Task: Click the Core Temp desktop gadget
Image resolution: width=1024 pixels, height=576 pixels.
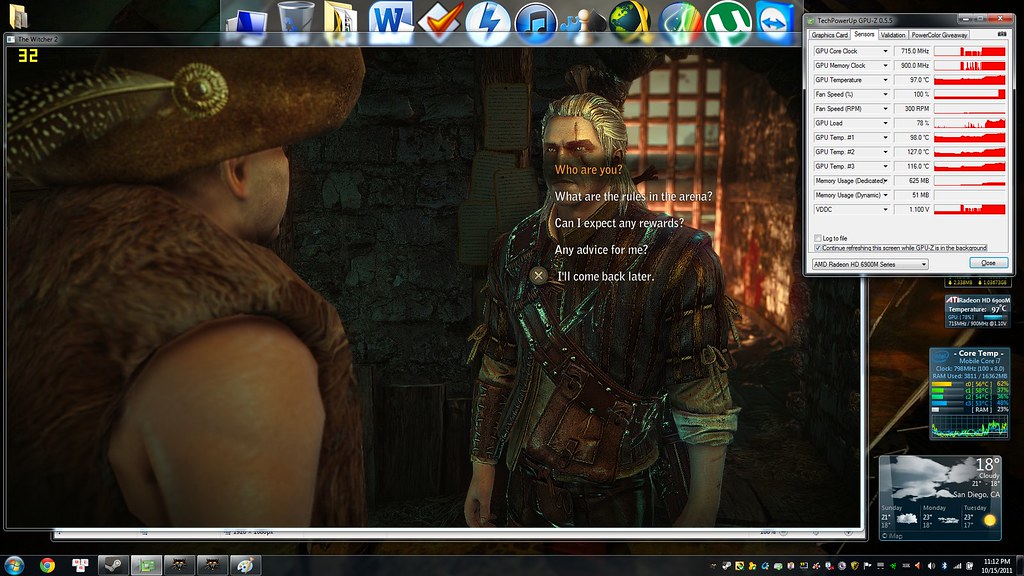Action: (970, 394)
